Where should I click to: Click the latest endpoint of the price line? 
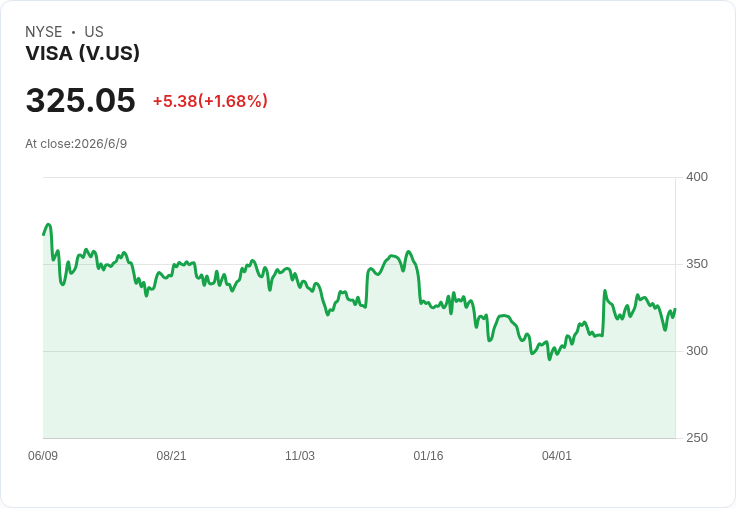point(675,309)
